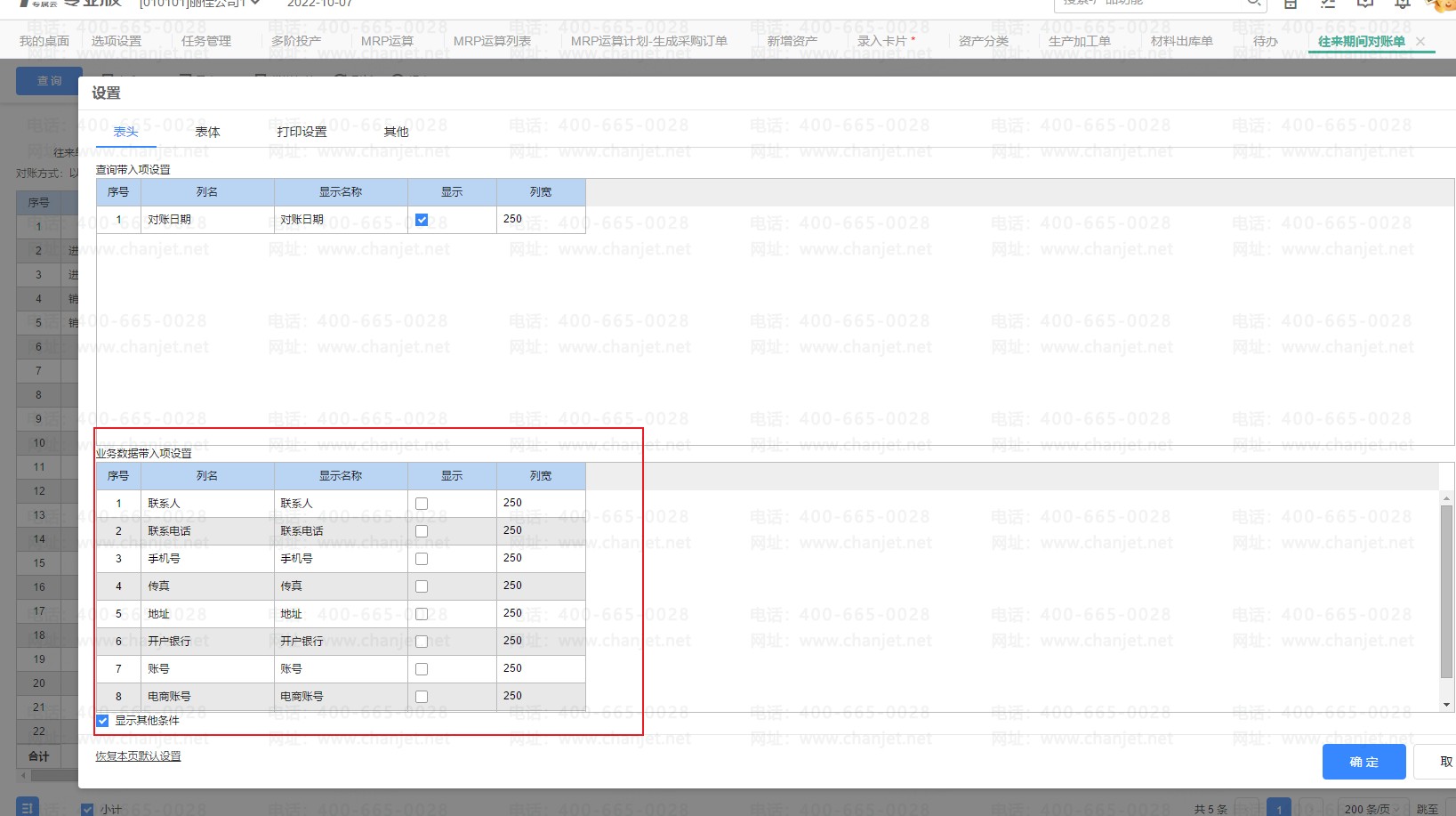Click the display name cell 传真
This screenshot has height=816, width=1456.
click(x=341, y=586)
